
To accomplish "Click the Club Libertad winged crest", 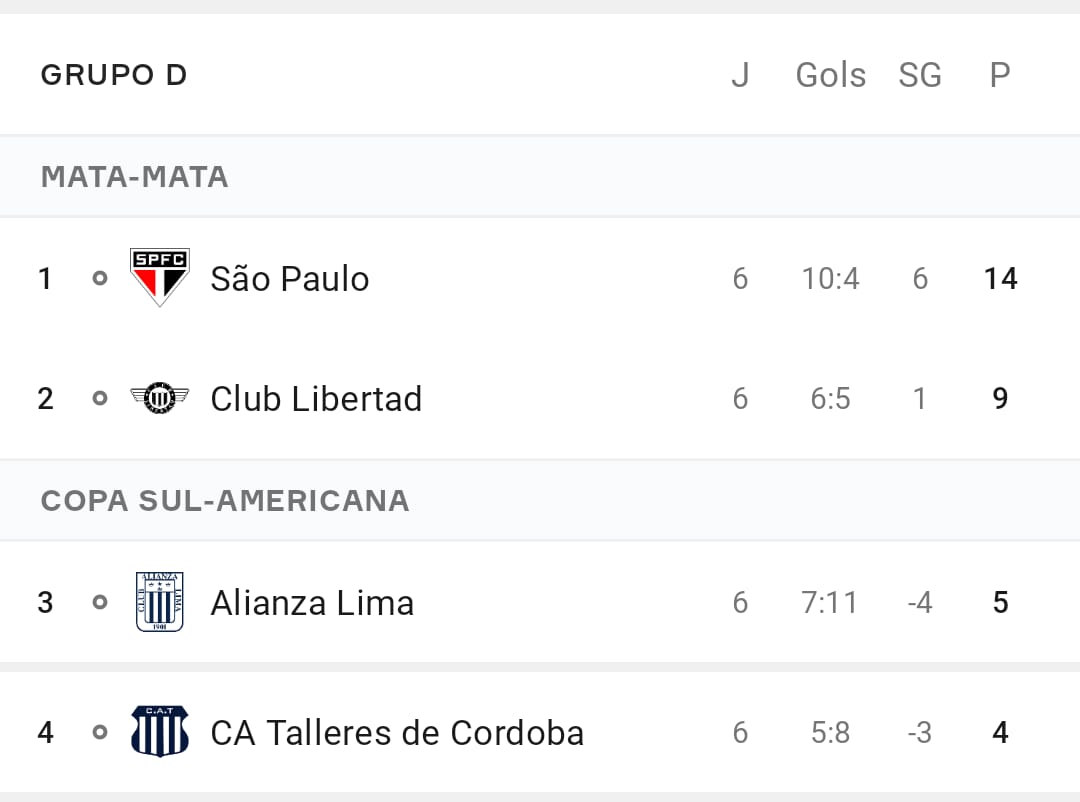I will 160,398.
